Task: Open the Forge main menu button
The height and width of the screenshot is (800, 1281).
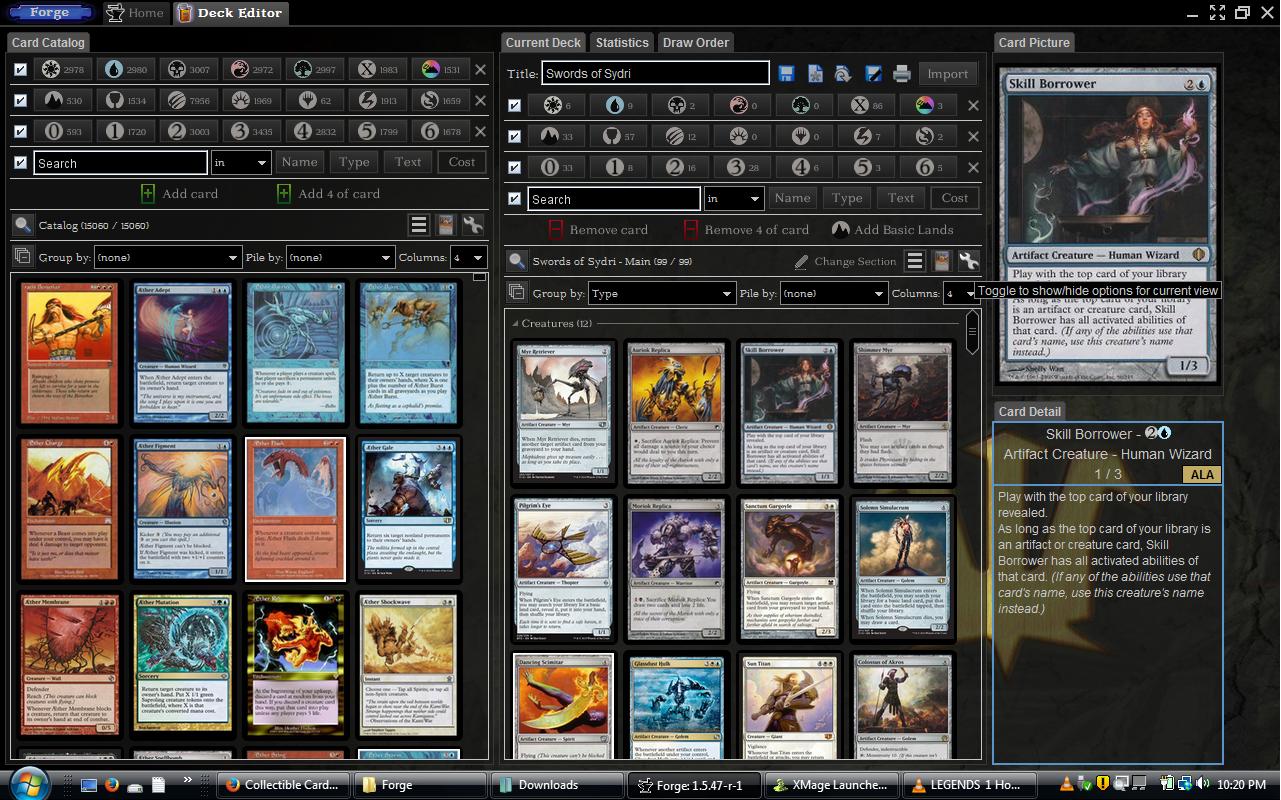Action: (49, 13)
